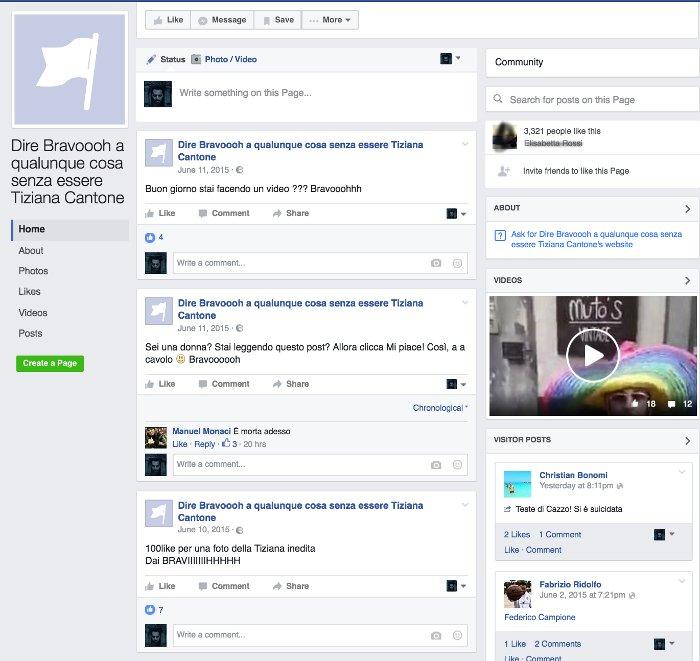The image size is (700, 661).
Task: Change Chronological comment sort order
Action: point(440,408)
